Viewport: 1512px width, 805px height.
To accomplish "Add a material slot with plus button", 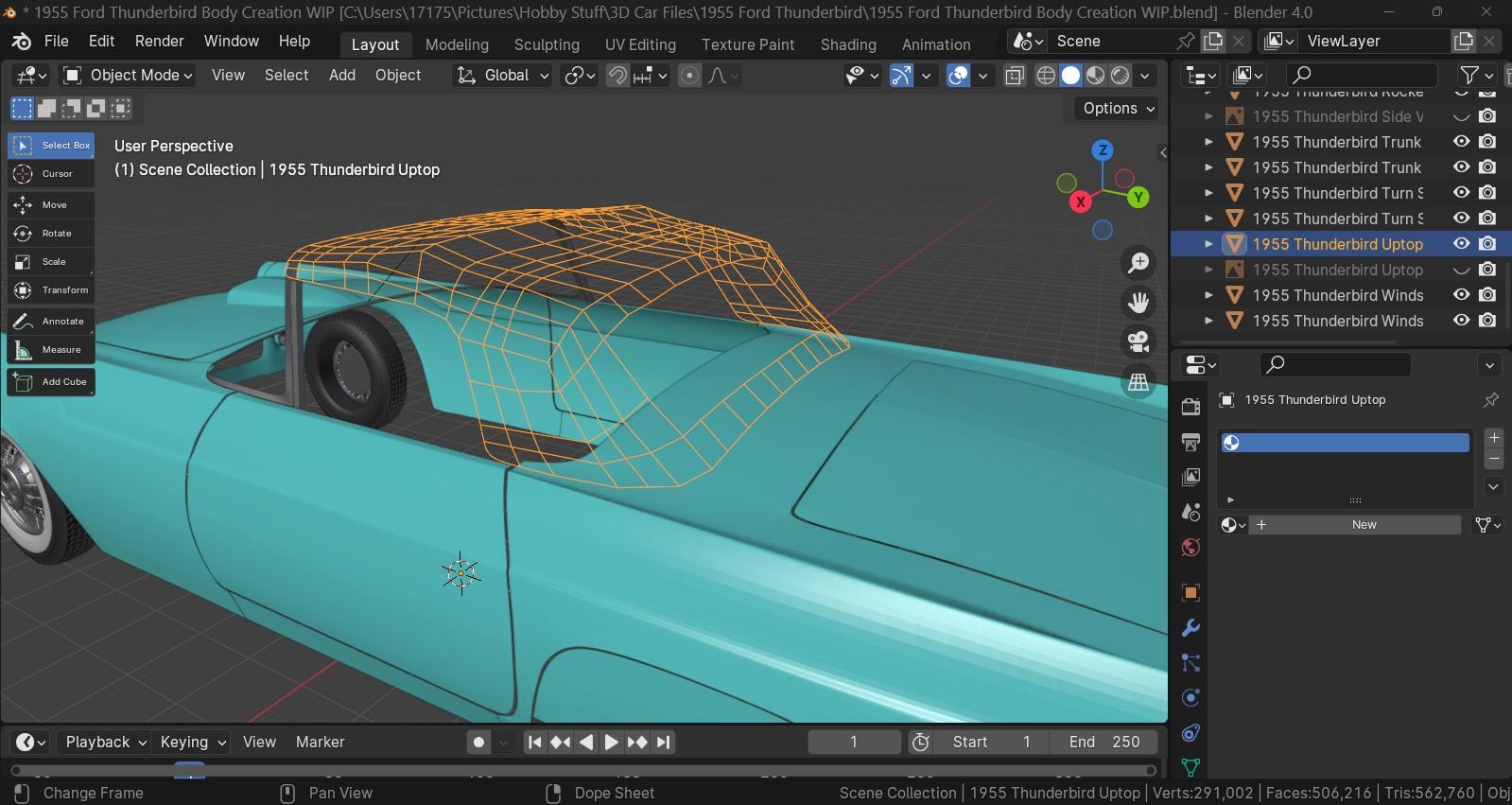I will (1494, 438).
